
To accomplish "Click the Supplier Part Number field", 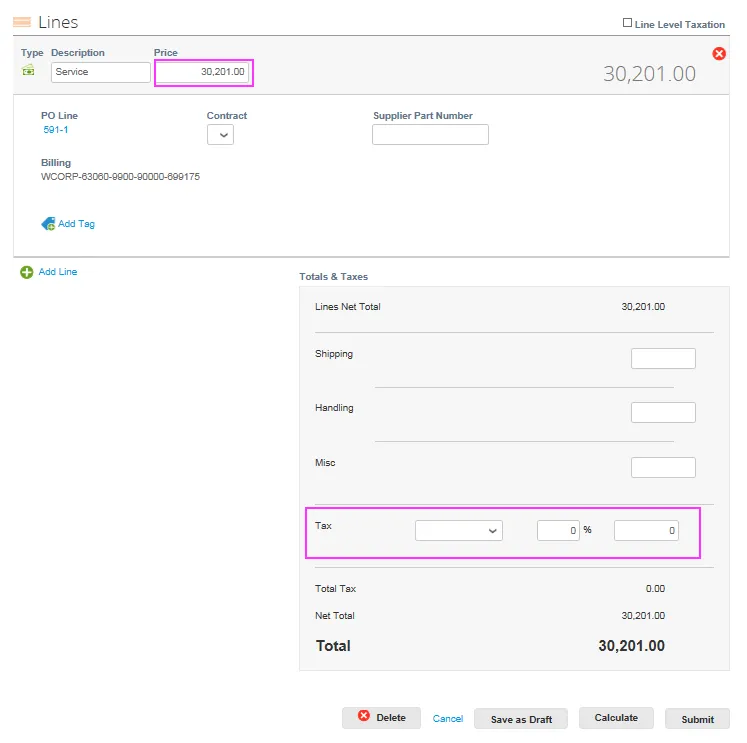I will pos(430,134).
